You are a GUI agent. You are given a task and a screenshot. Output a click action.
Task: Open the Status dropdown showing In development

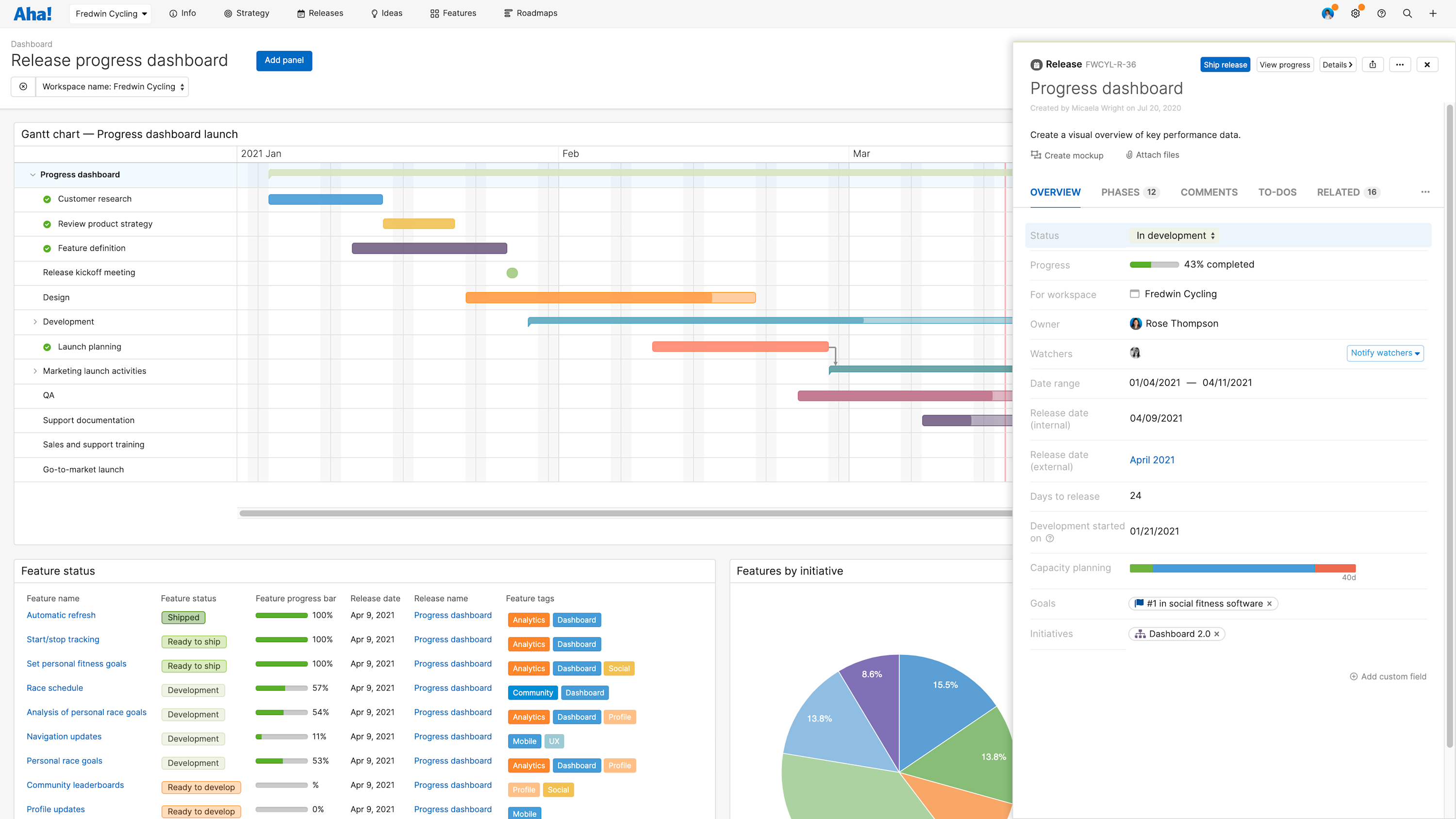coord(1175,236)
